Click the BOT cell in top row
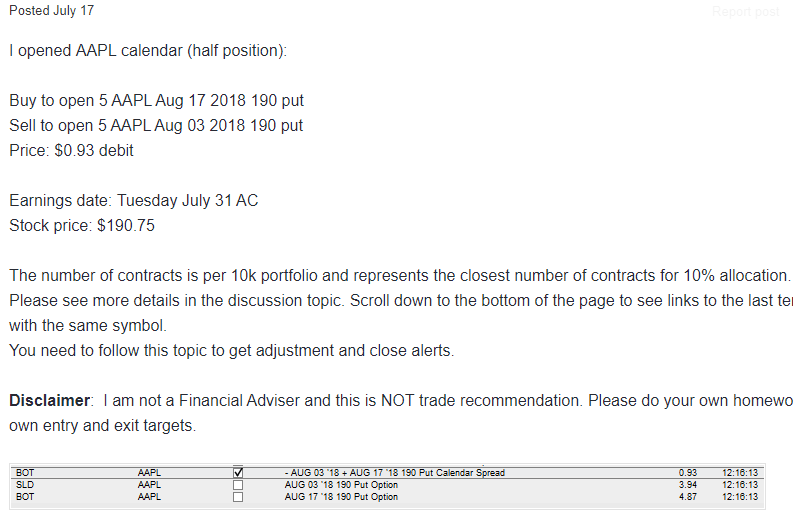The width and height of the screenshot is (793, 516). pyautogui.click(x=25, y=472)
